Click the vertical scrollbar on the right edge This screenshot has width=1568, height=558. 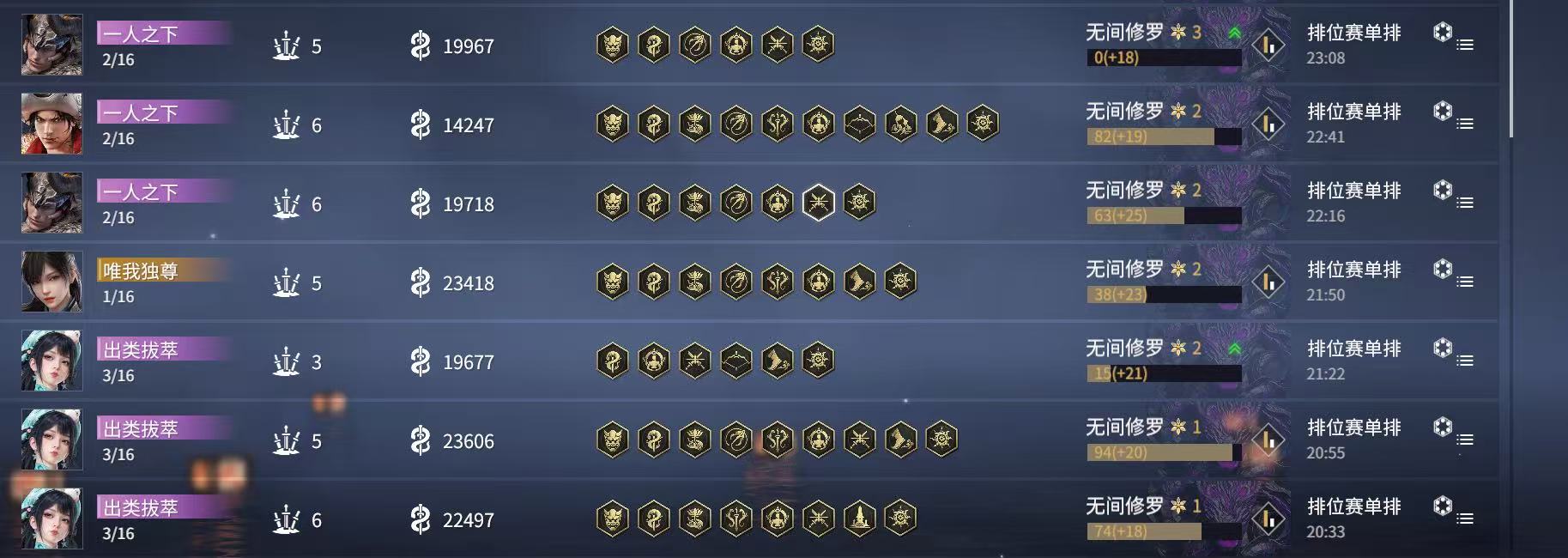click(x=1511, y=69)
